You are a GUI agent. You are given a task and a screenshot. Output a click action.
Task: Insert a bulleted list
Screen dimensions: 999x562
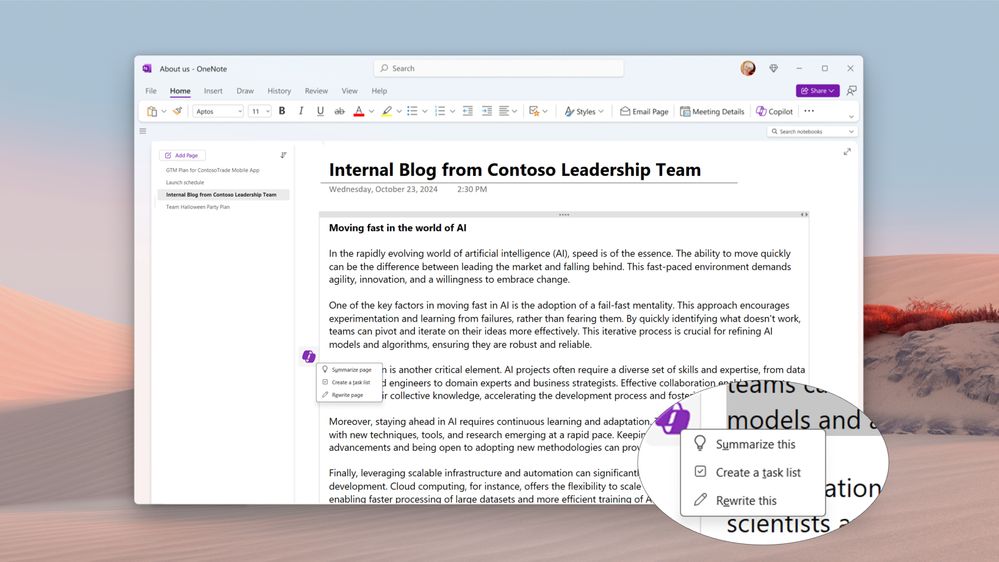pos(412,111)
